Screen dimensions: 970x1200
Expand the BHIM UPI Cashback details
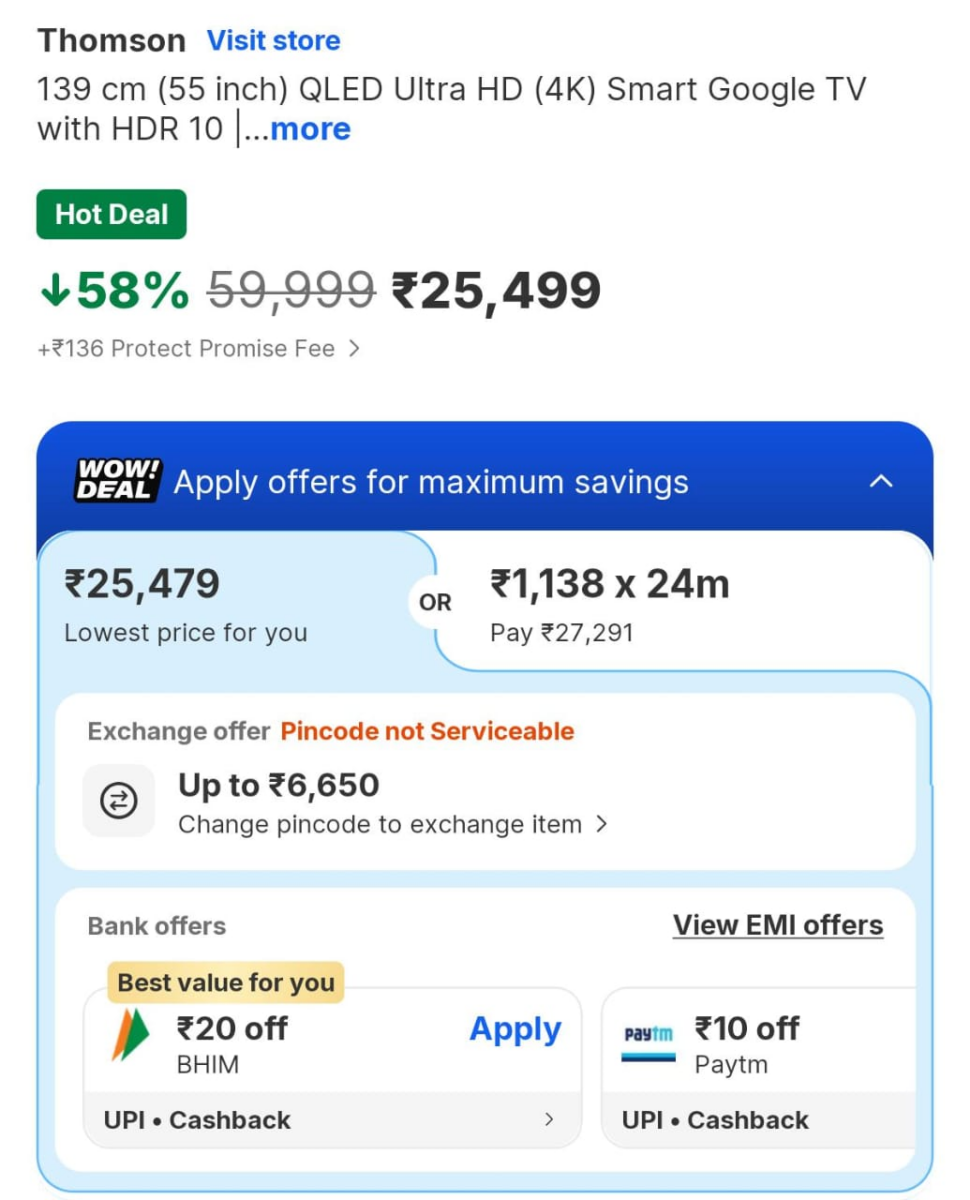330,1120
